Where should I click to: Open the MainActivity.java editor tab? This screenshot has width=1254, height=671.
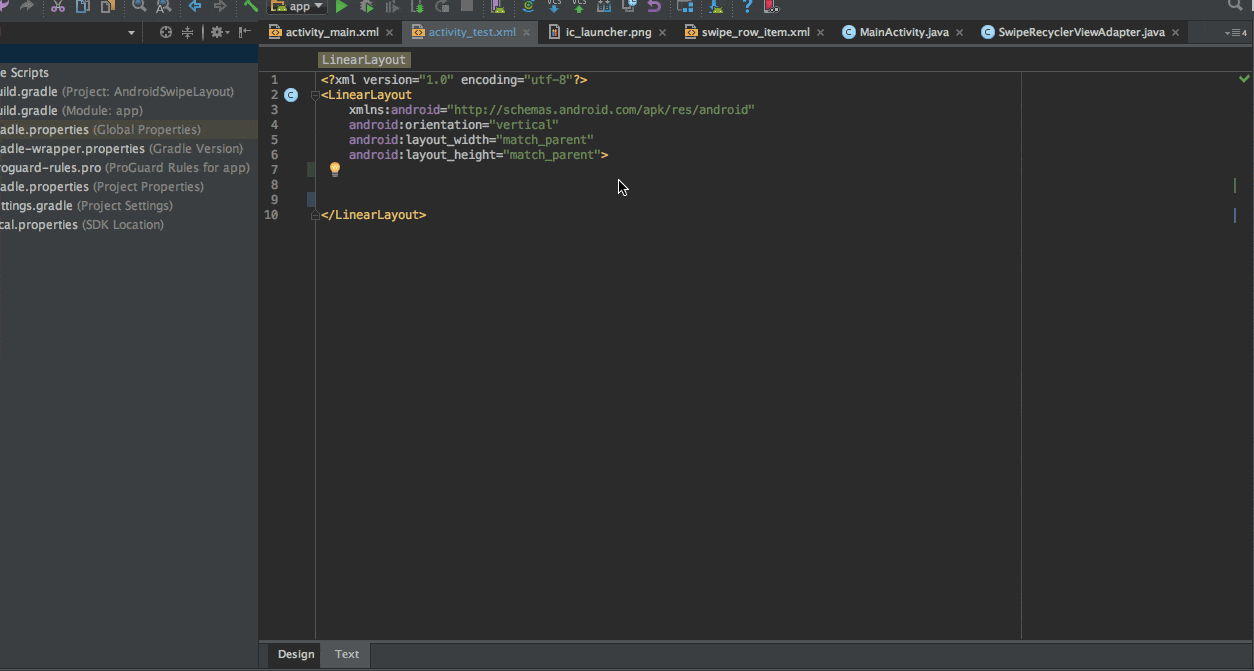(903, 32)
